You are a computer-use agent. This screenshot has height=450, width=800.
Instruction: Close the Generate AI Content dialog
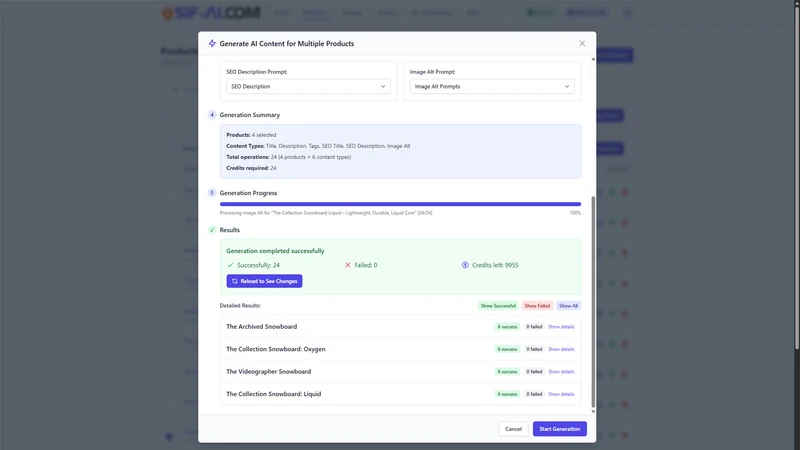(x=582, y=43)
